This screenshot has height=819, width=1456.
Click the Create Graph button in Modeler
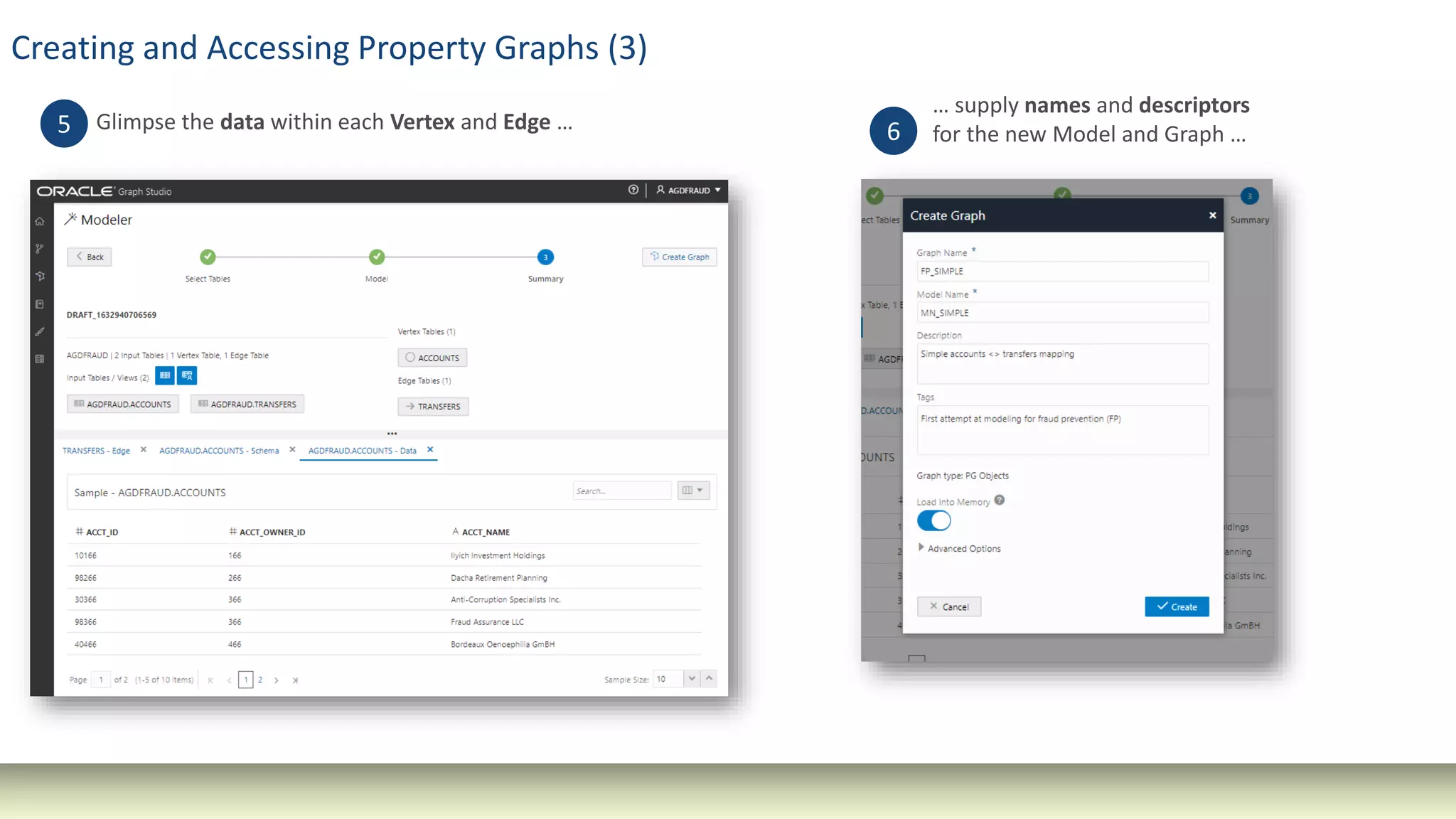[680, 257]
